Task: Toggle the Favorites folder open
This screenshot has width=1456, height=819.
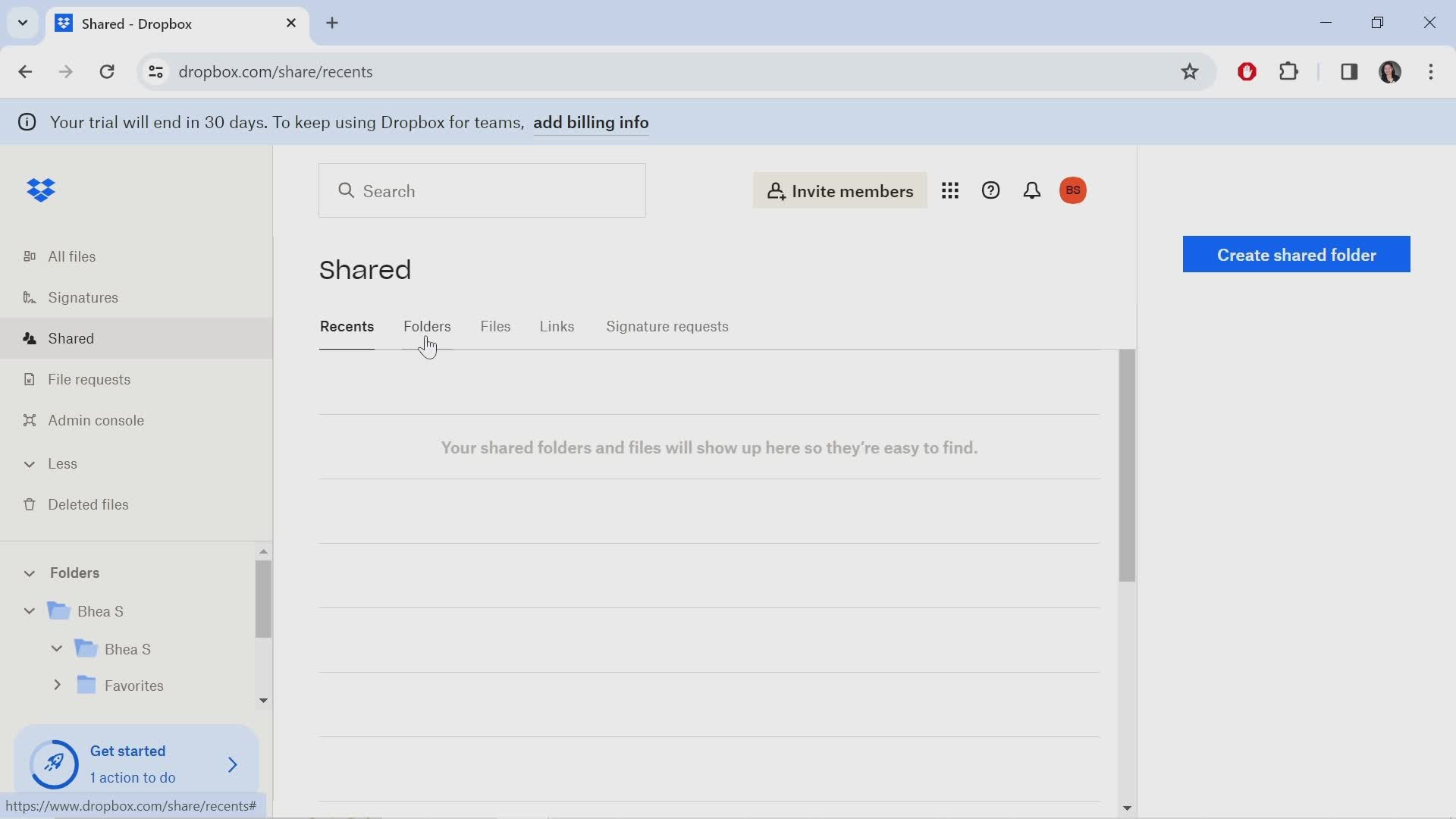Action: [57, 685]
